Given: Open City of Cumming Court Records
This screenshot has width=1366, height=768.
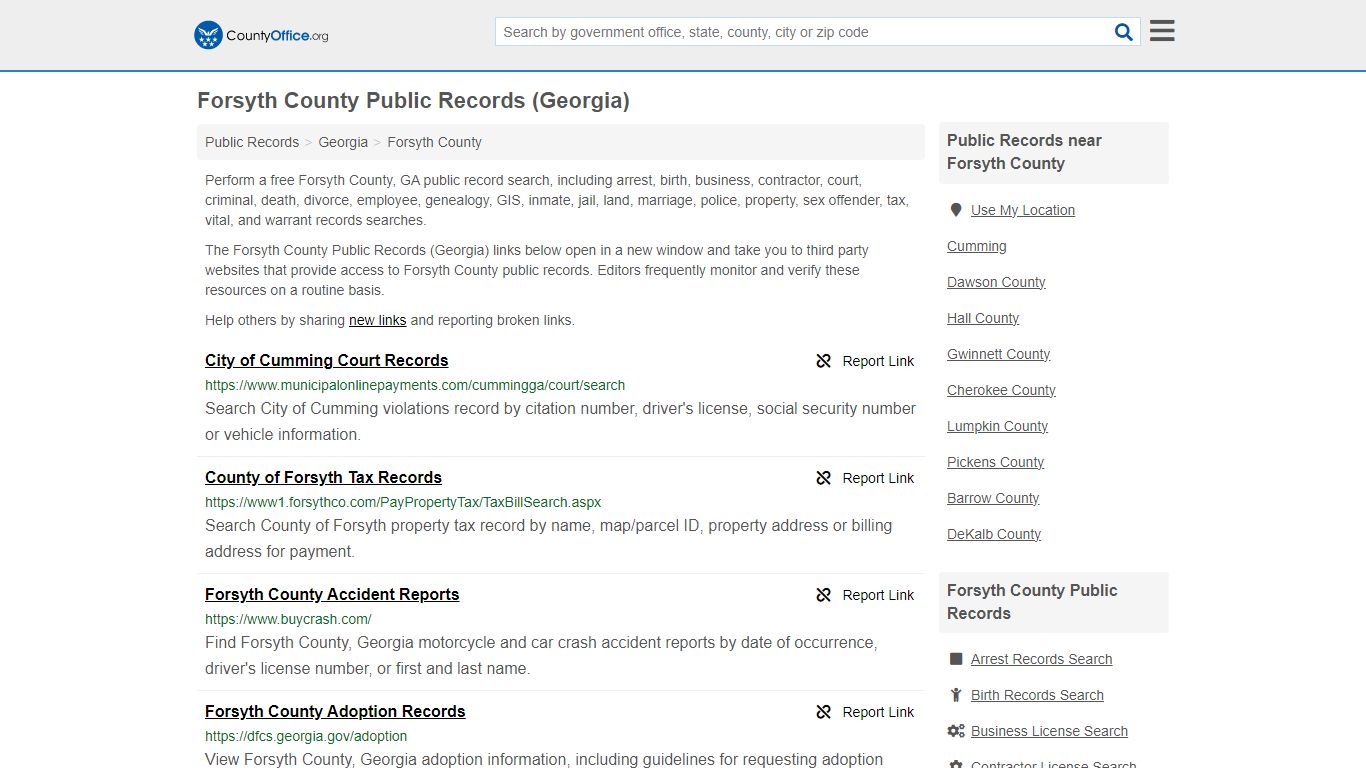Looking at the screenshot, I should tap(327, 360).
